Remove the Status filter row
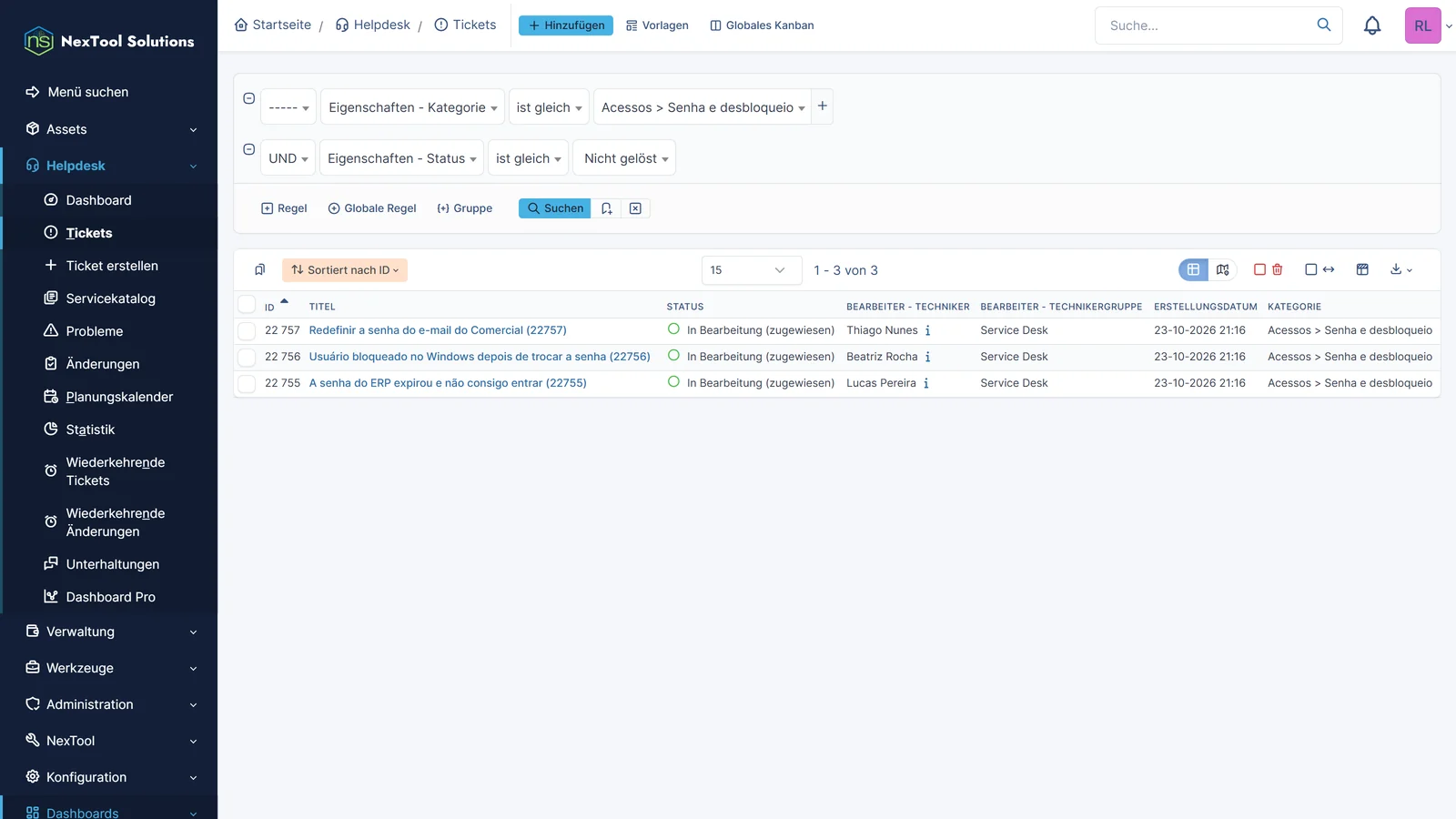This screenshot has height=819, width=1456. click(248, 149)
